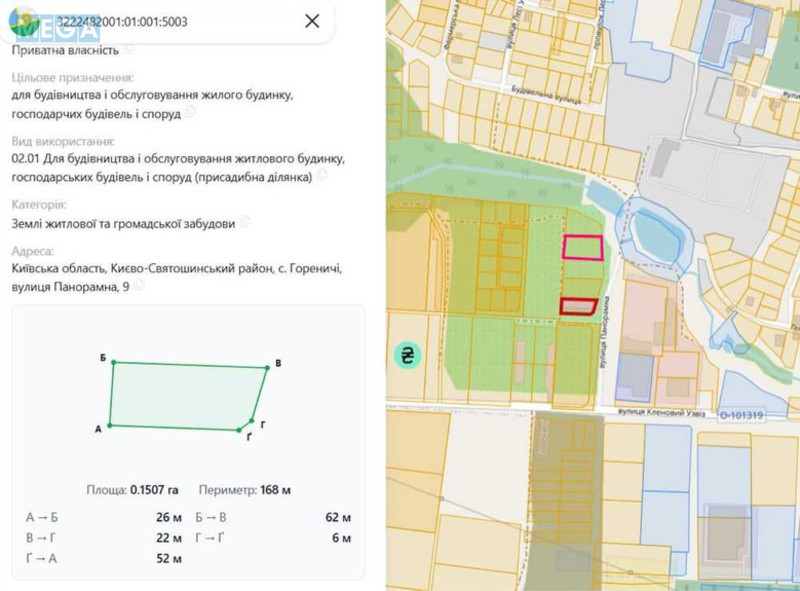Click vertex Б on the parcel diagram
The image size is (800, 591).
pyautogui.click(x=113, y=362)
